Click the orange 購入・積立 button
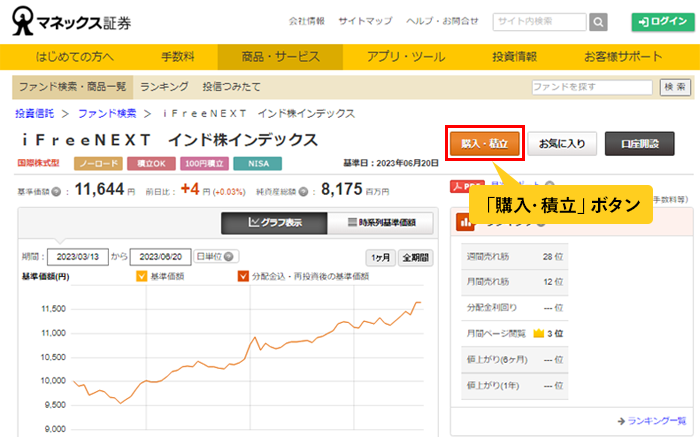Screen dimensions: 700x437 coord(485,144)
